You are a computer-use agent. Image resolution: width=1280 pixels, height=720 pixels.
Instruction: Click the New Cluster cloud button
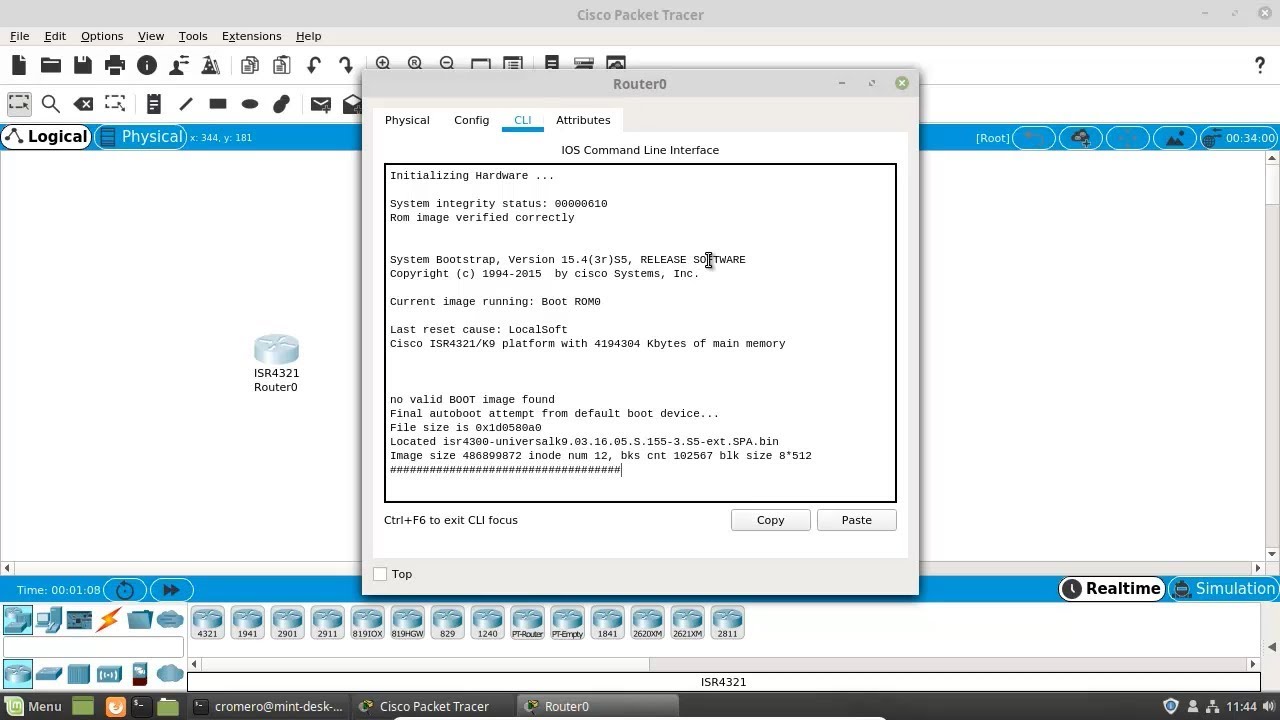pyautogui.click(x=1081, y=138)
